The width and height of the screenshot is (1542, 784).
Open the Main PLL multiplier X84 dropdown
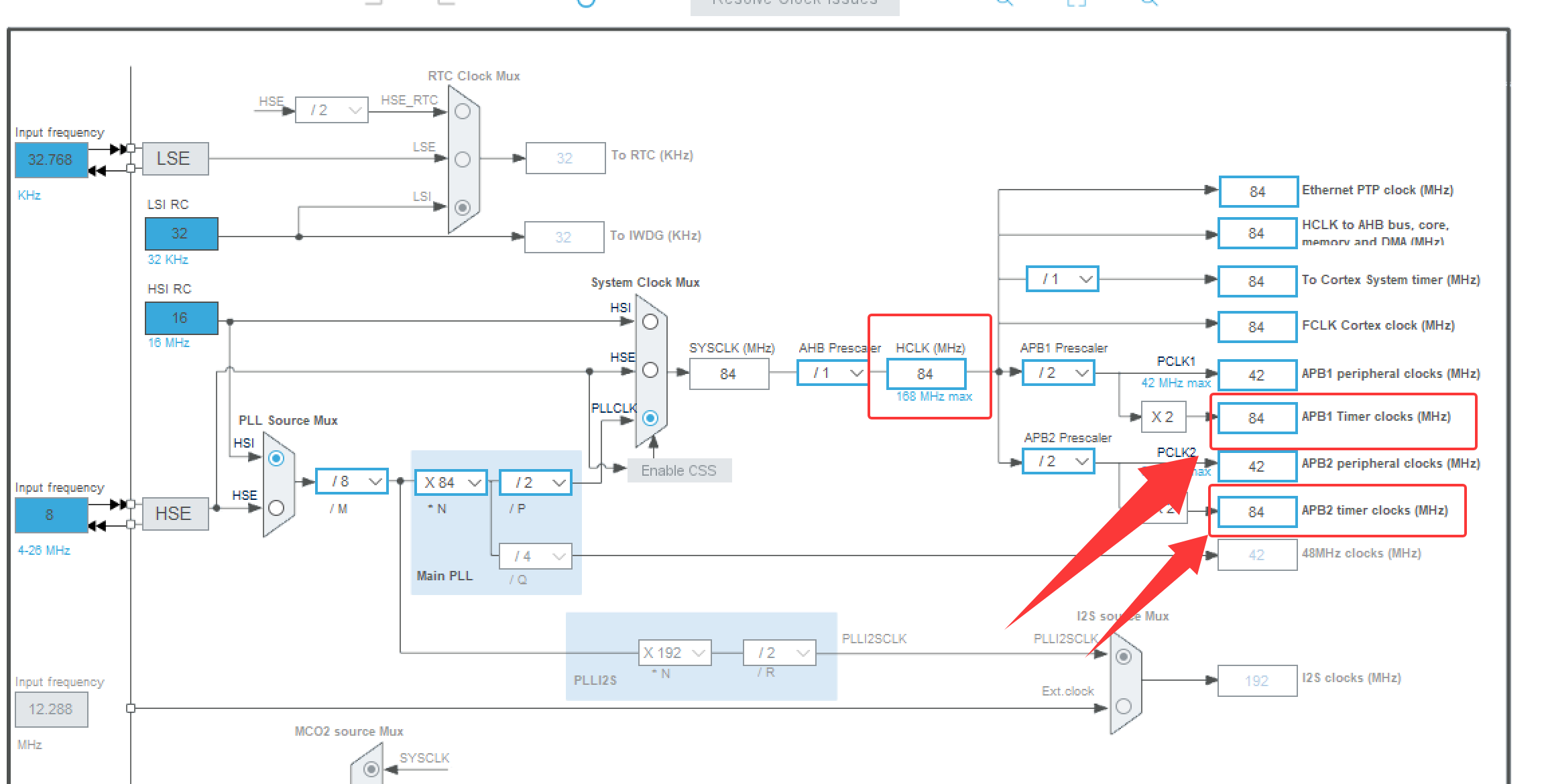(451, 482)
